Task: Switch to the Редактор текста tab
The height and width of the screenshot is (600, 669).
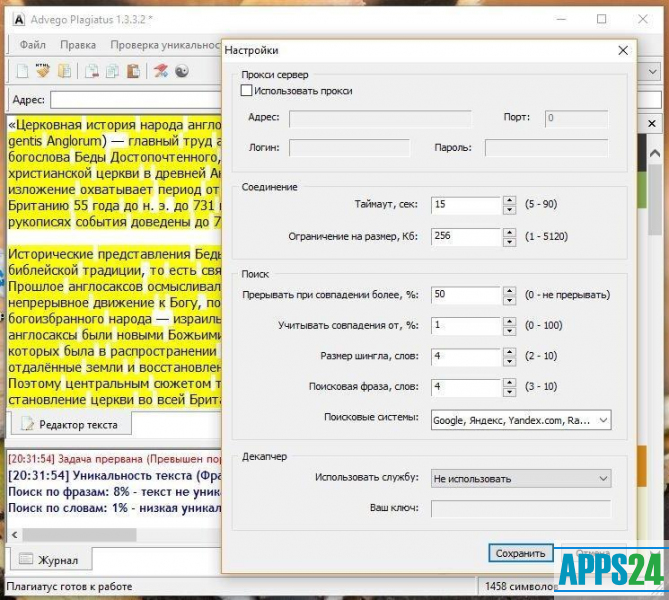Action: click(x=71, y=424)
